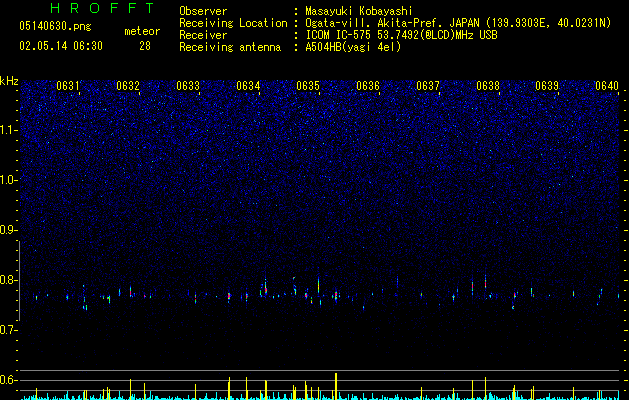Screen dimensions: 629x400
Task: Click the 1.0 kHz axis label
Action: (9, 180)
